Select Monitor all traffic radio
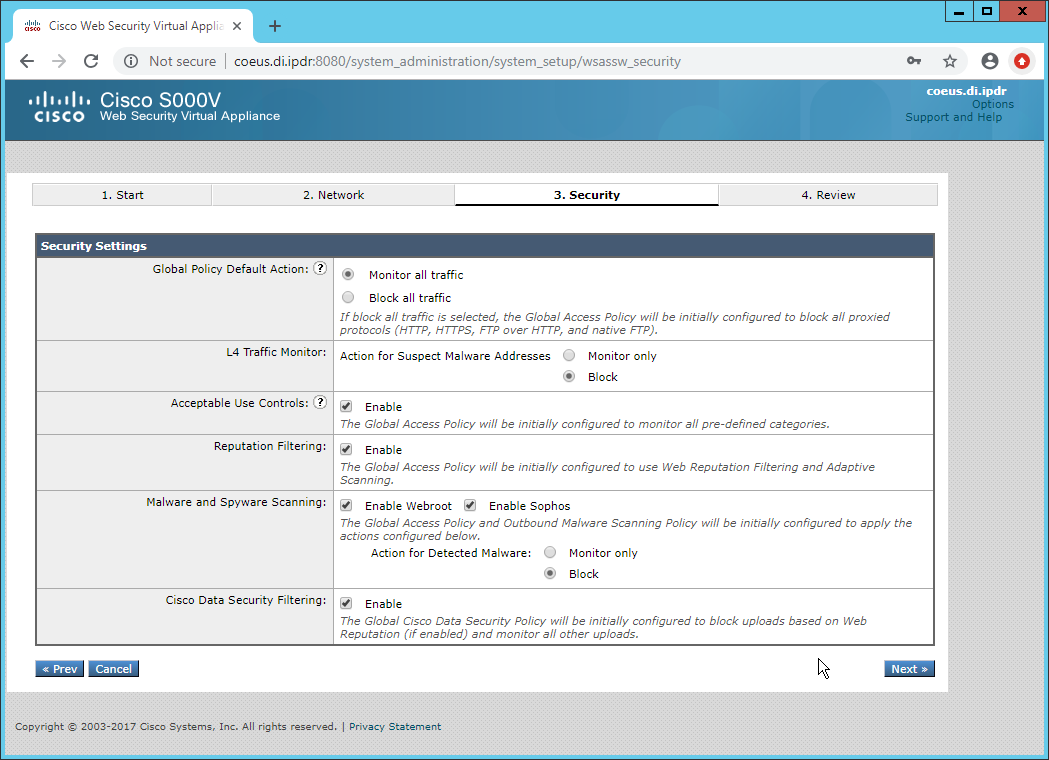 click(348, 274)
